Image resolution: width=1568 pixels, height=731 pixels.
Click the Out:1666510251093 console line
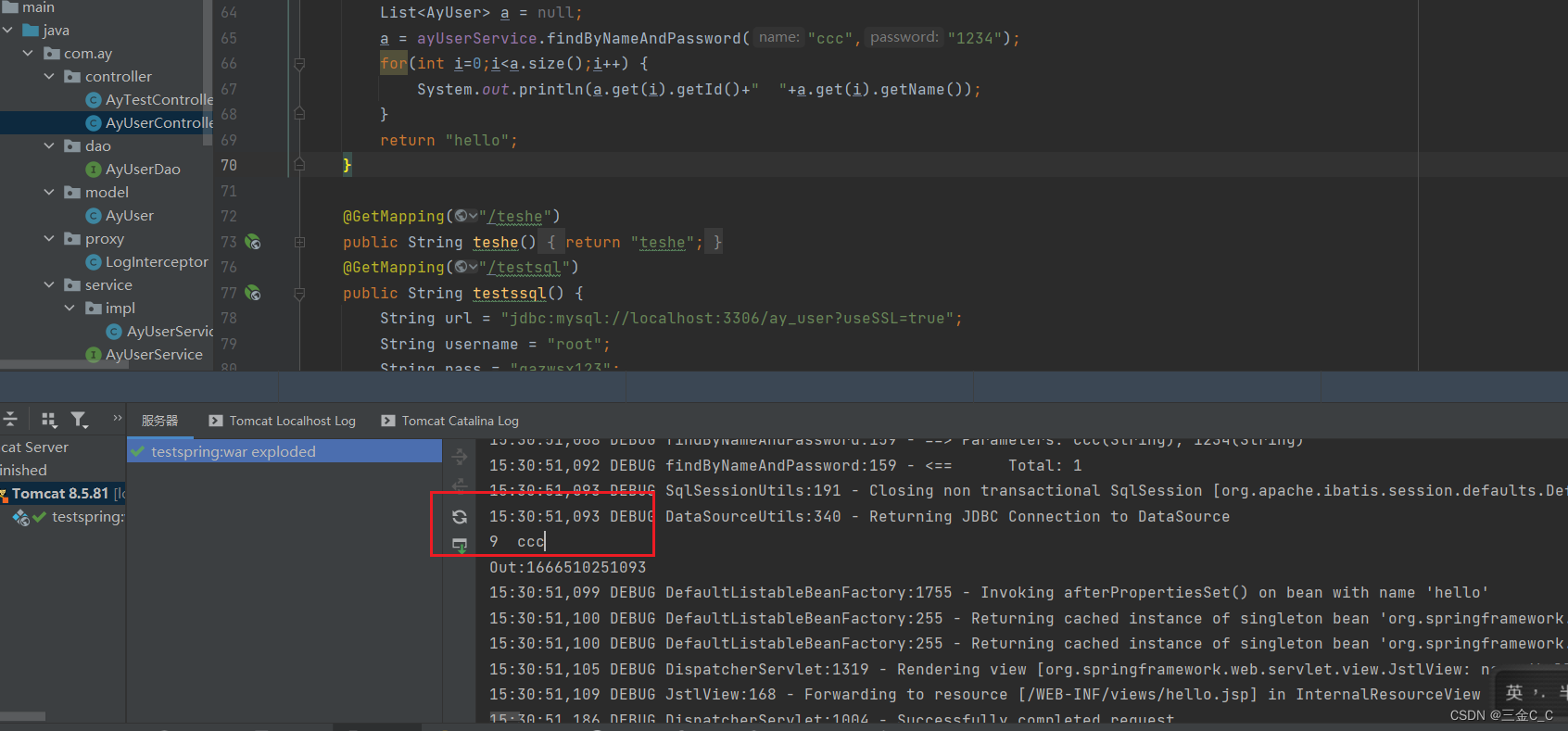click(568, 567)
